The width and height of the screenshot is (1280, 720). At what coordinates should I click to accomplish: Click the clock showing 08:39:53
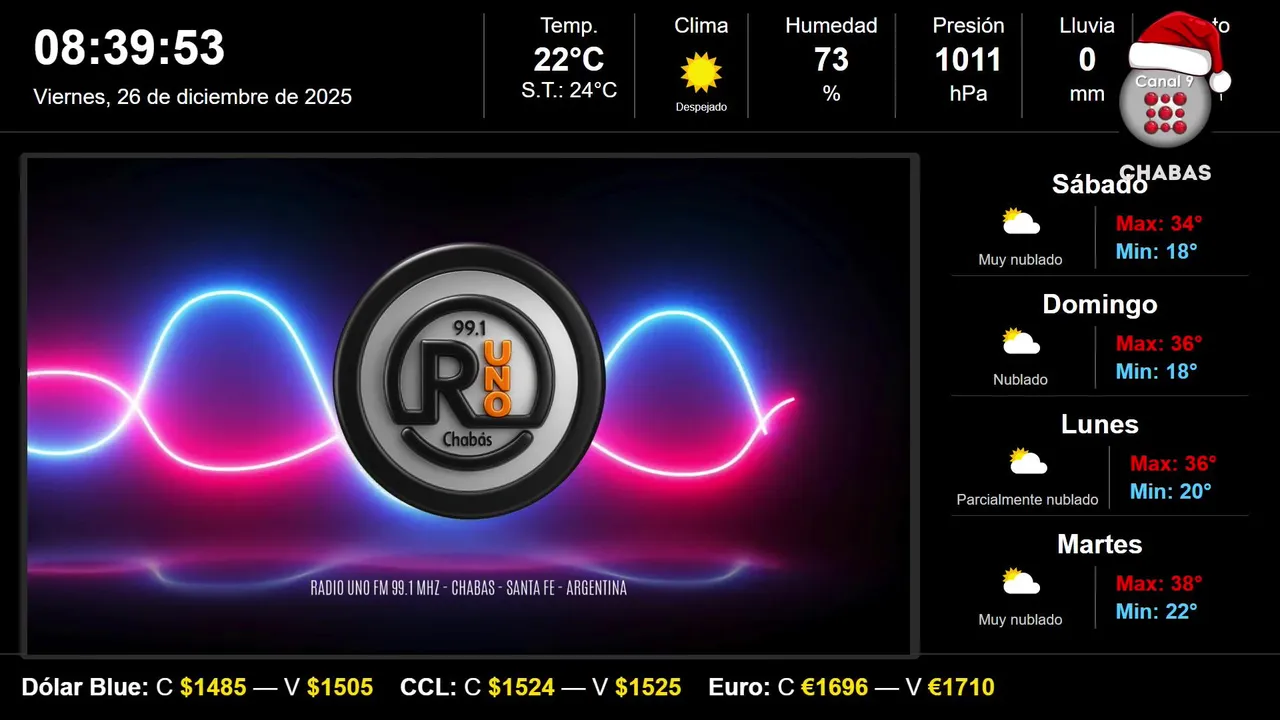pos(129,48)
